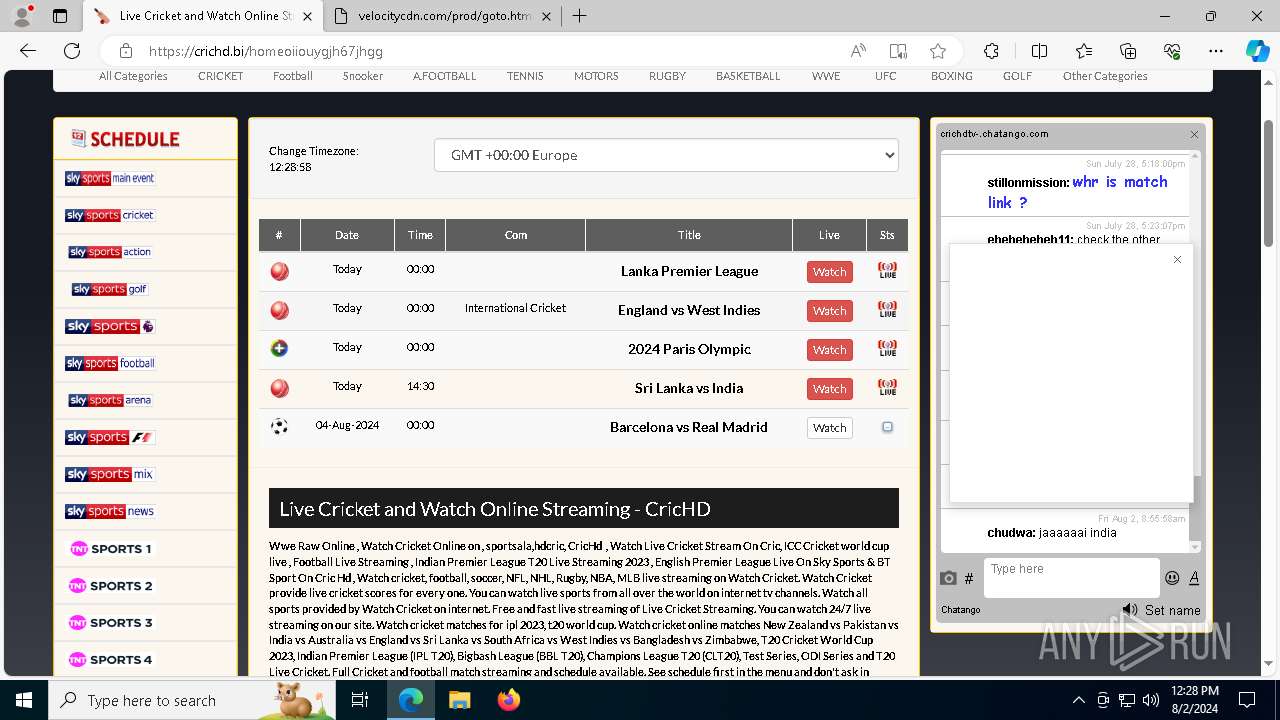Open File Explorer from taskbar
Screen dimensions: 1280x720
(x=459, y=700)
